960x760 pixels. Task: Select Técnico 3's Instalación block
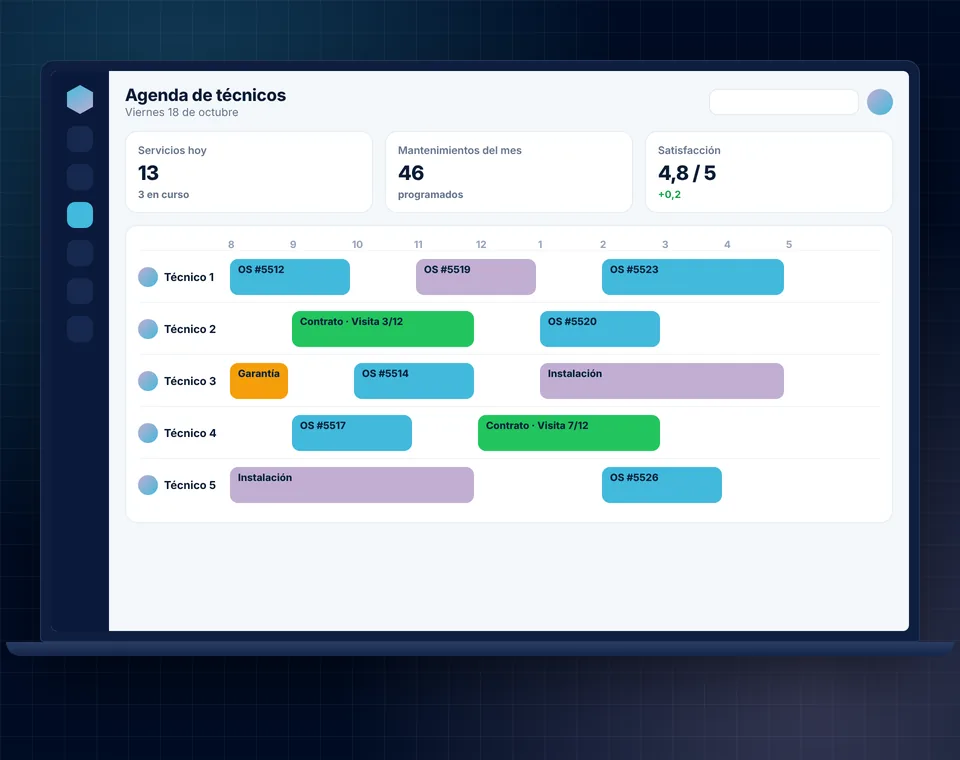click(x=662, y=381)
